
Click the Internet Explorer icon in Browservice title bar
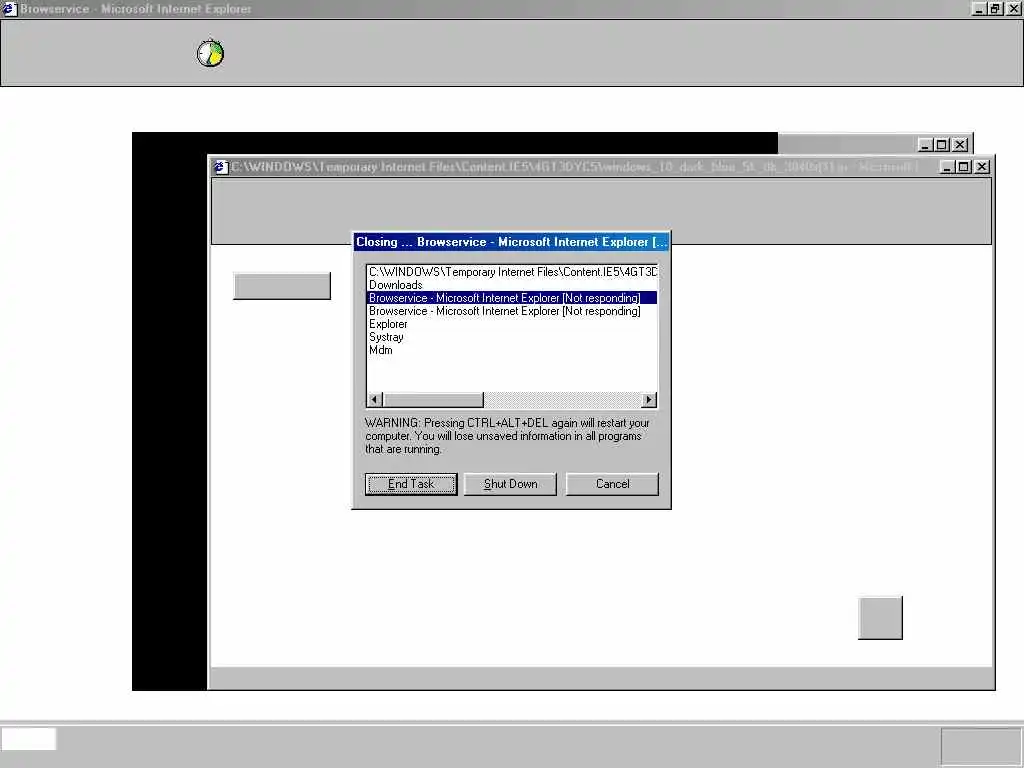coord(9,9)
